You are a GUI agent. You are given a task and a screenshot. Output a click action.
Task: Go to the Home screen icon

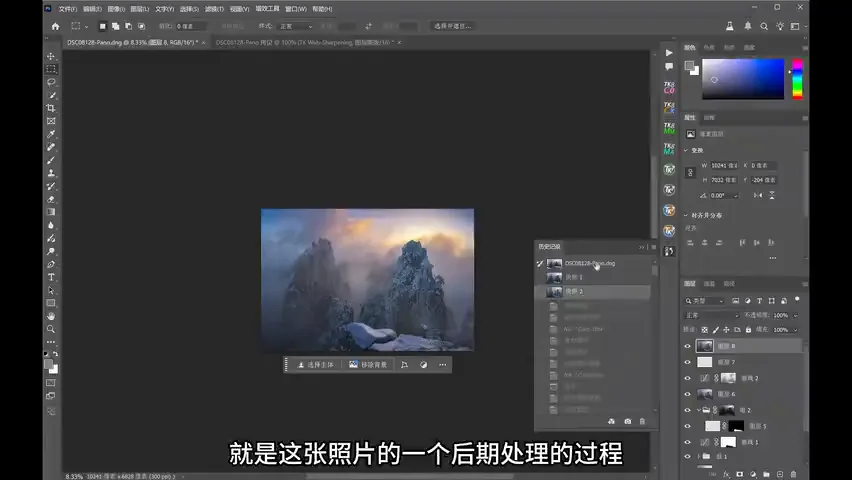tap(55, 26)
